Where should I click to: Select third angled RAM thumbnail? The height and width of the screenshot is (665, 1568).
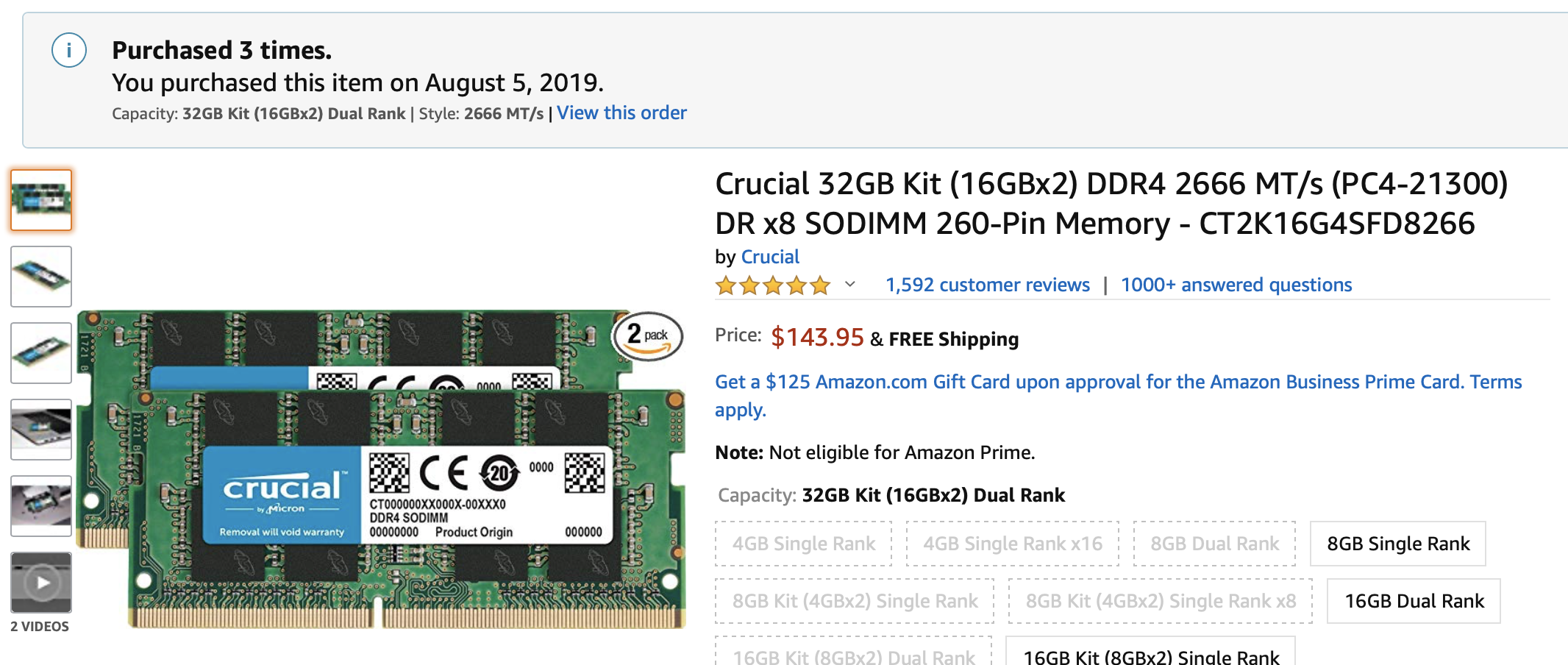(x=41, y=353)
